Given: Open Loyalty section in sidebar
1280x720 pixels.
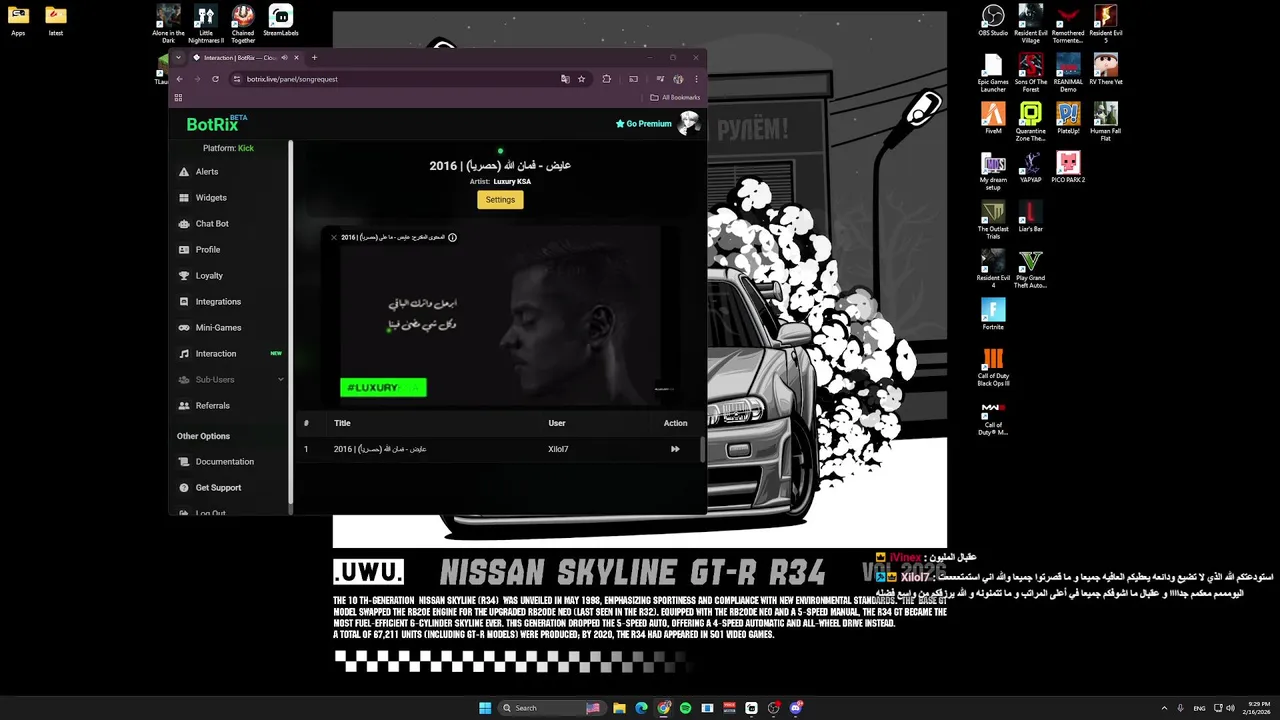Looking at the screenshot, I should click(209, 276).
